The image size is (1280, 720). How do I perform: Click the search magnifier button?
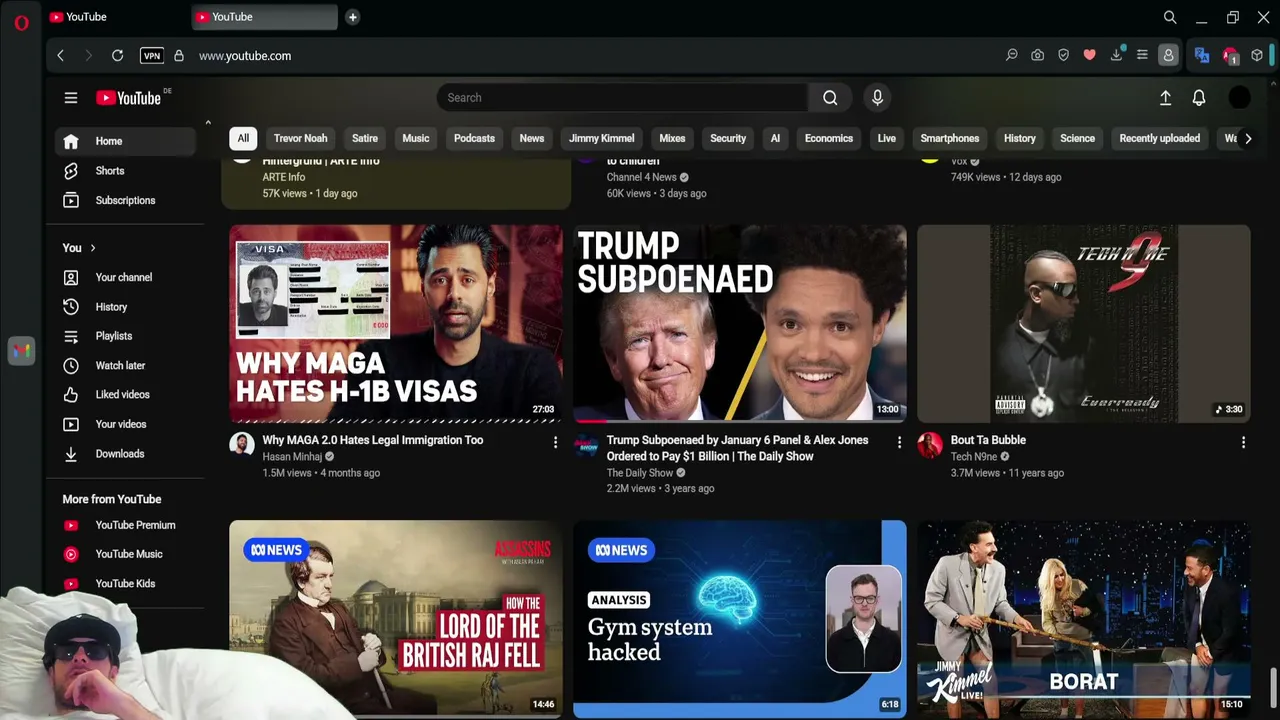(x=830, y=98)
